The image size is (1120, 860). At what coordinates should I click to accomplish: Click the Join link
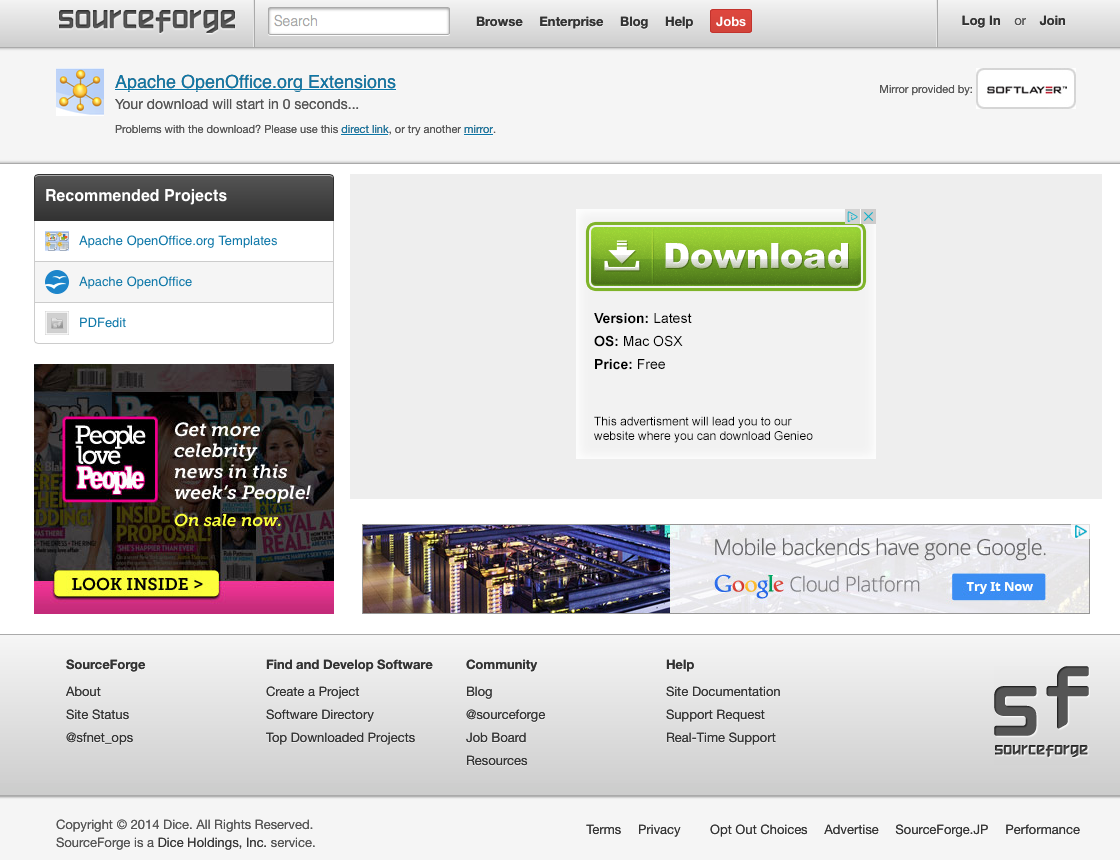[x=1052, y=21]
